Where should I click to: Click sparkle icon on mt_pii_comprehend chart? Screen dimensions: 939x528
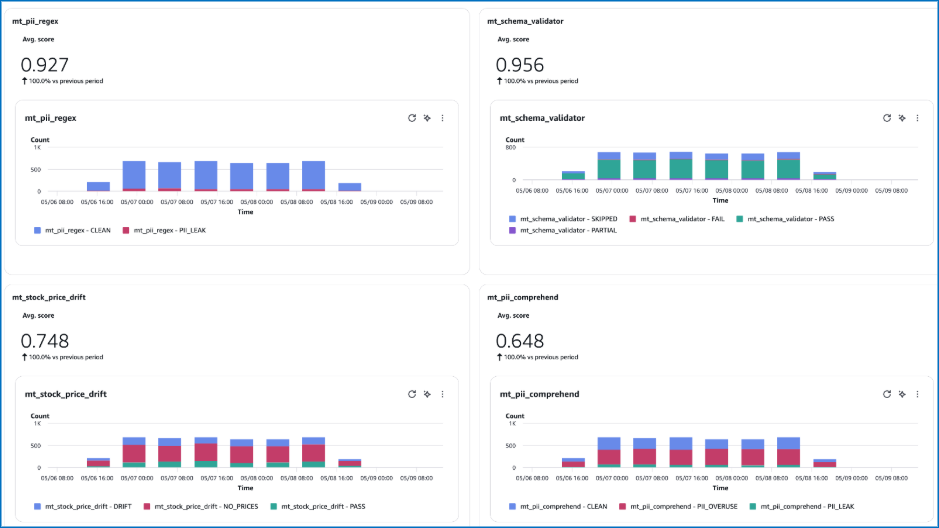[x=902, y=394]
